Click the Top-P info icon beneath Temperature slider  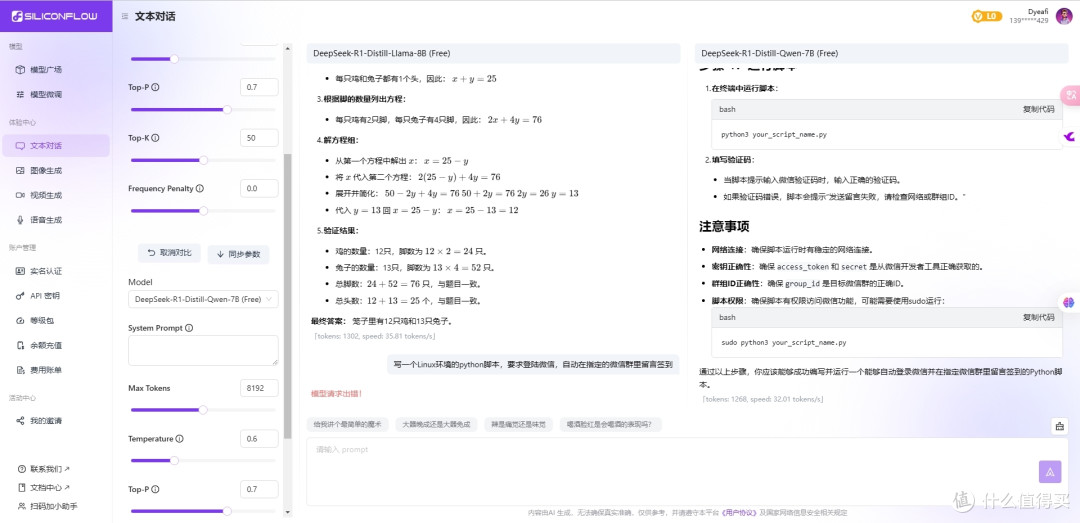[155, 489]
